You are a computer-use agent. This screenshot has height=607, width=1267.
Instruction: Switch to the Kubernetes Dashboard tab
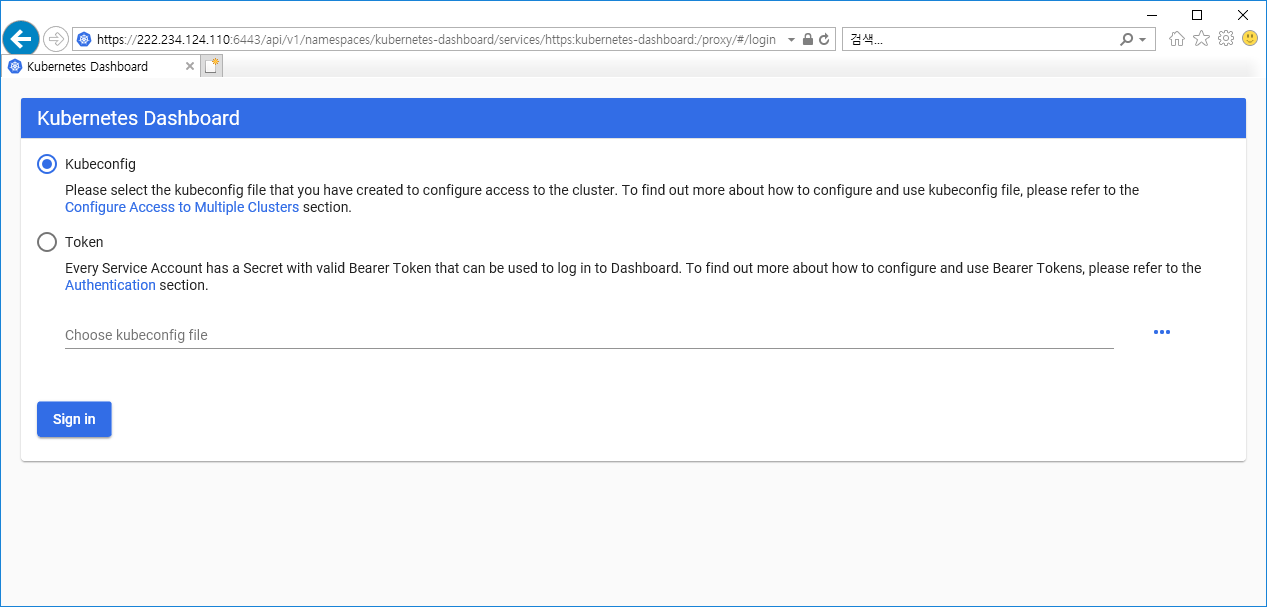(x=100, y=66)
